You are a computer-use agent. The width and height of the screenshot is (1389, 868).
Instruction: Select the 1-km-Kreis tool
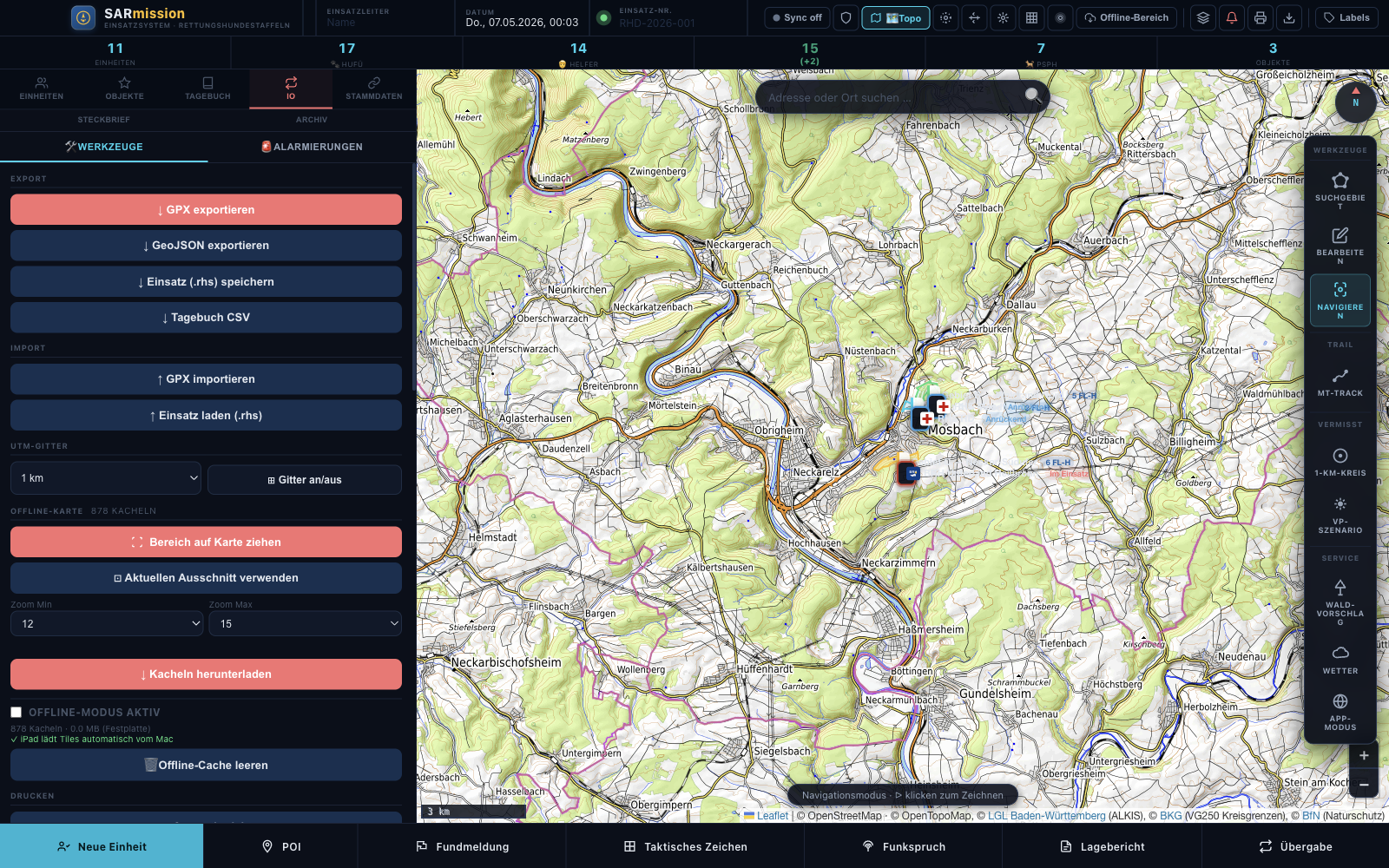1340,462
